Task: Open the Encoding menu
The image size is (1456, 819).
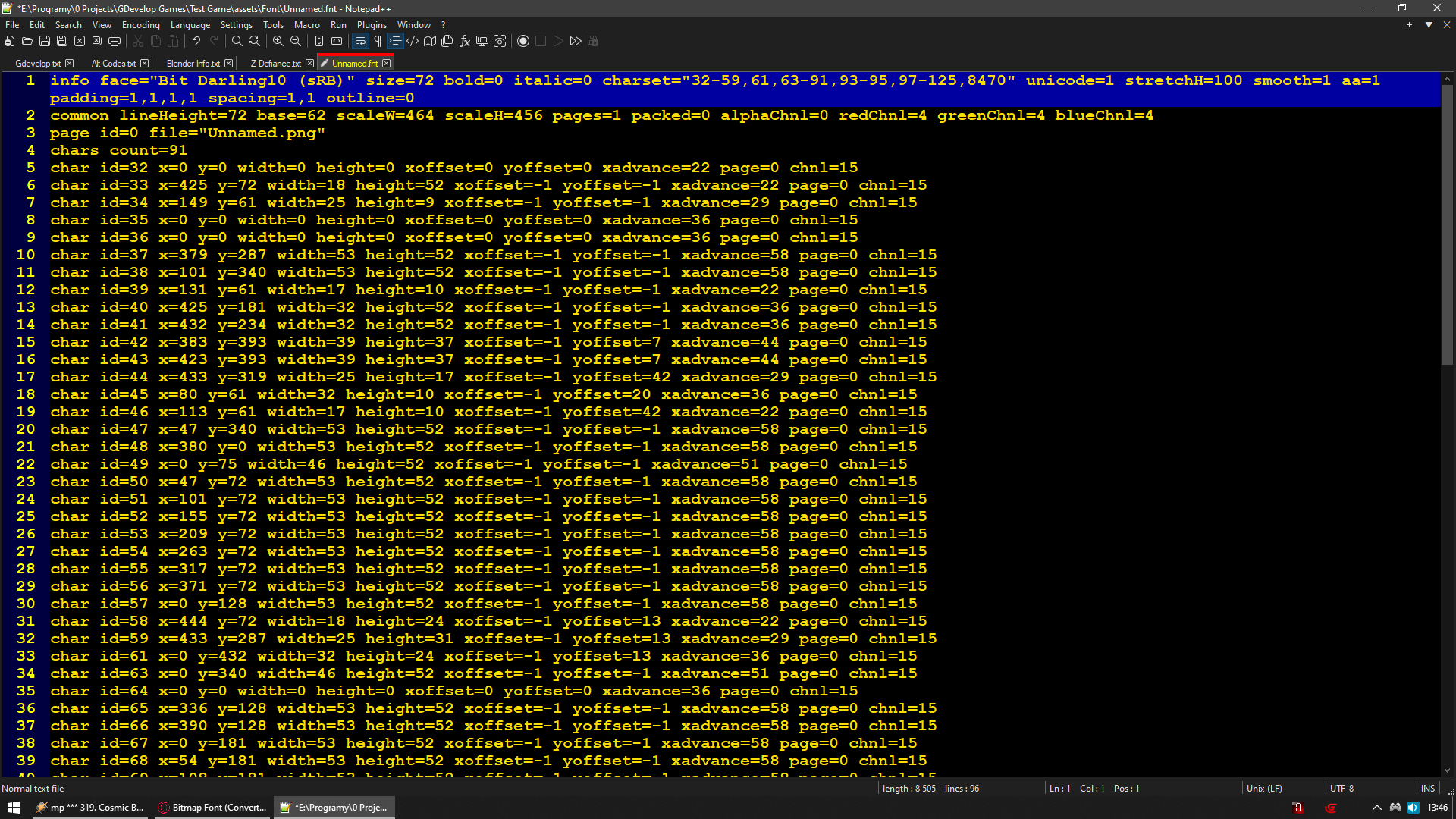Action: point(140,25)
